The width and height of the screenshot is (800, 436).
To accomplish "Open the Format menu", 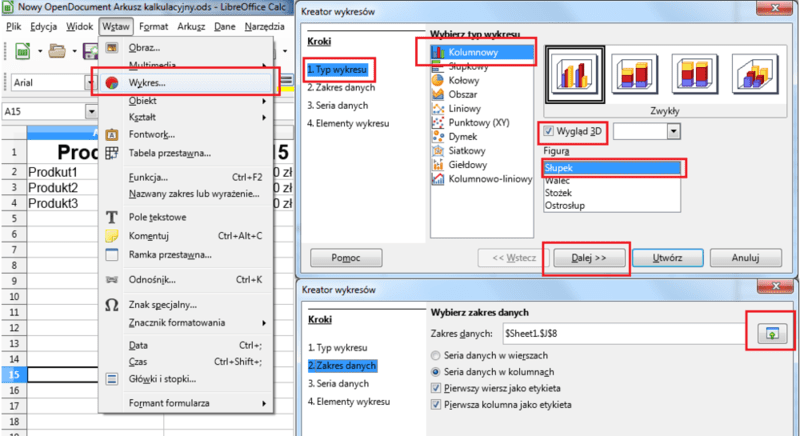I will (153, 28).
